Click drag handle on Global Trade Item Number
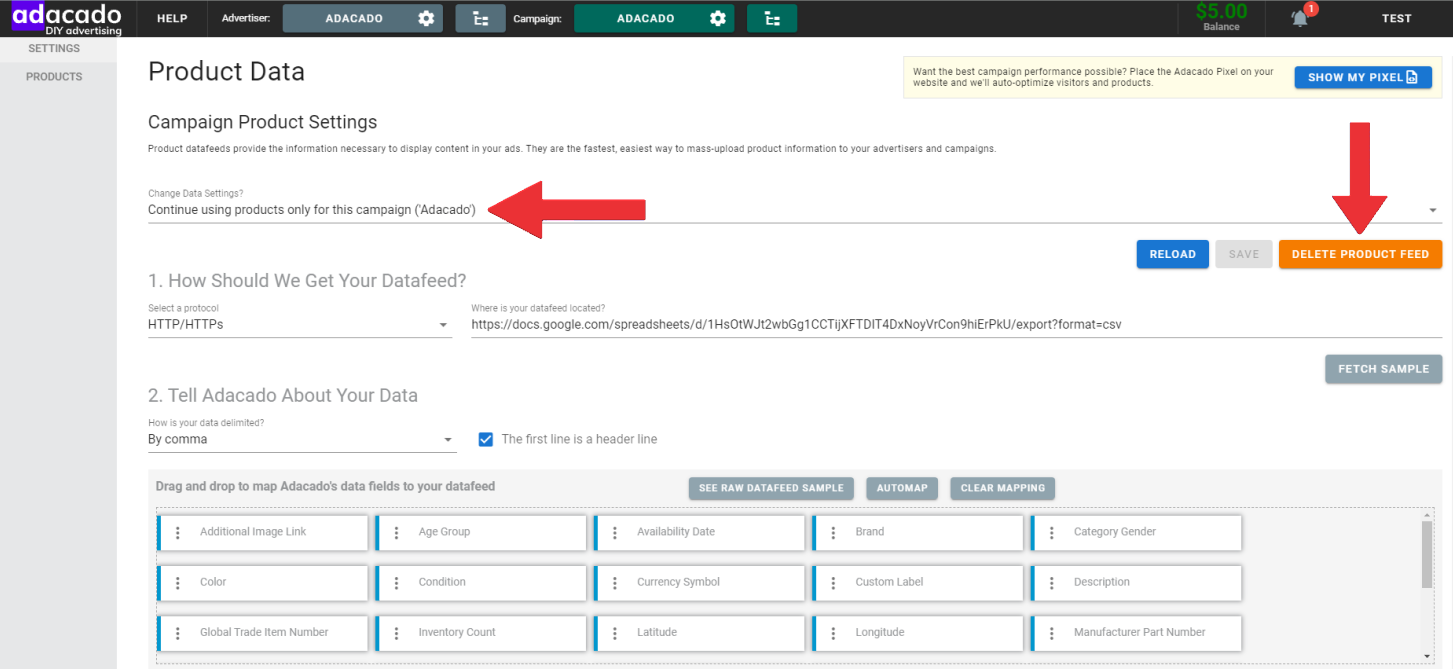This screenshot has width=1453, height=669. coord(178,632)
